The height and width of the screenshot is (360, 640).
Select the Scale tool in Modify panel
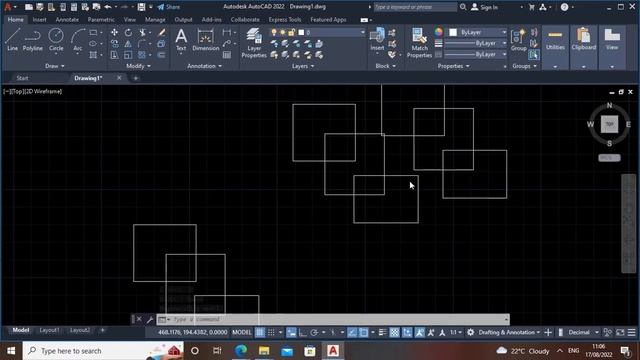coord(128,55)
